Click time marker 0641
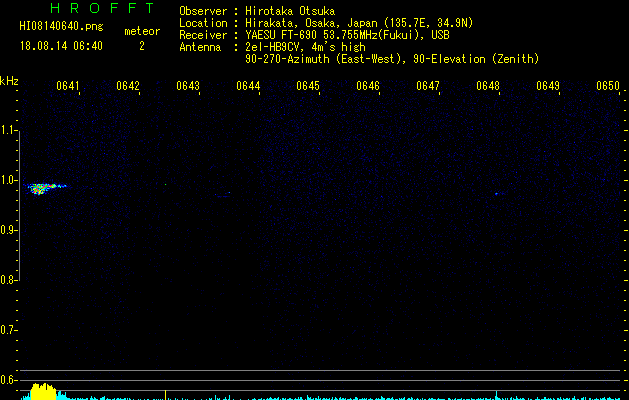Viewport: 629px width, 400px height. pyautogui.click(x=68, y=86)
